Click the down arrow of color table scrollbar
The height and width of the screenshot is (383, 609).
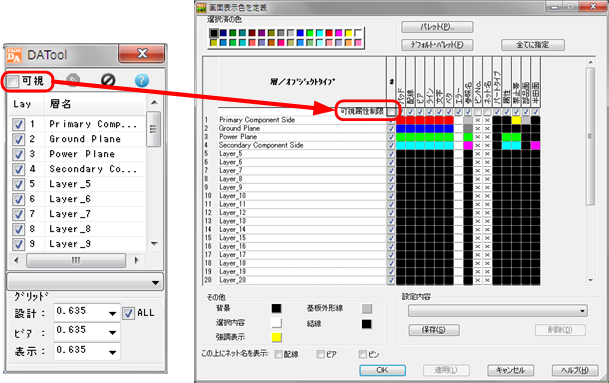click(x=590, y=280)
